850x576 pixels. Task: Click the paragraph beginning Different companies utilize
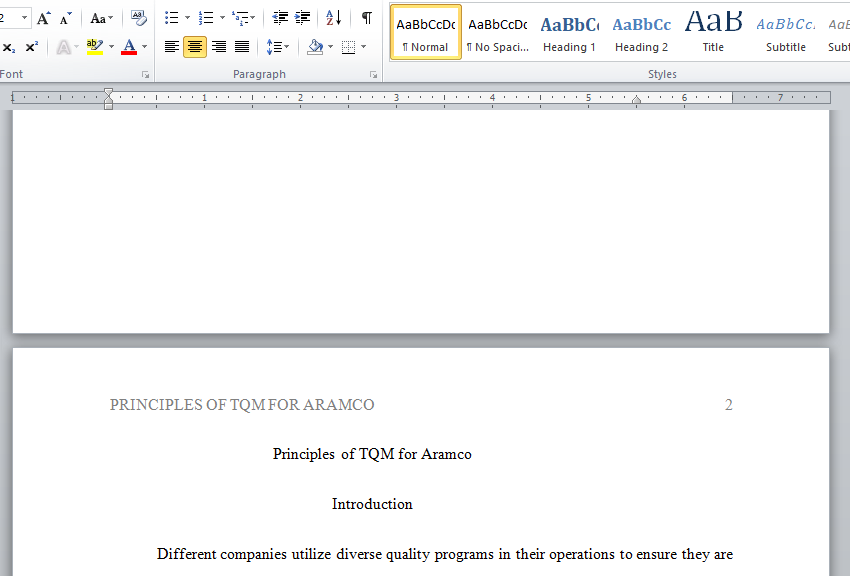[445, 554]
